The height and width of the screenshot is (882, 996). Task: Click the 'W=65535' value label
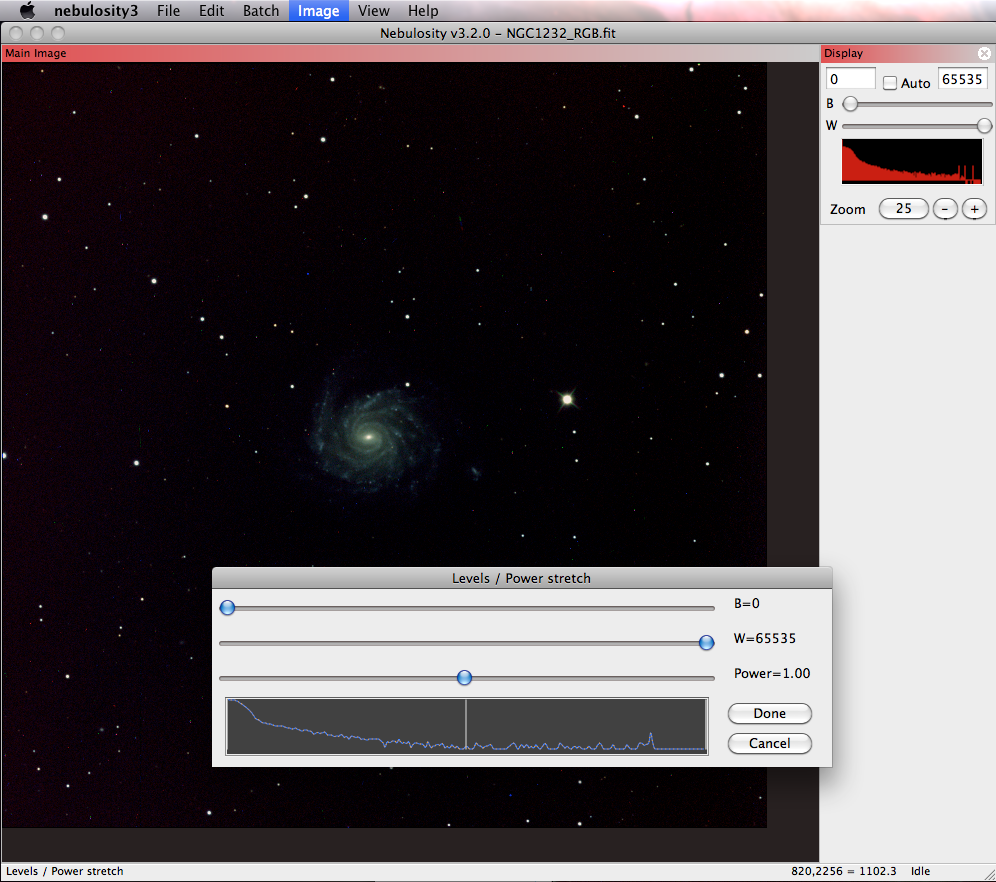[765, 639]
